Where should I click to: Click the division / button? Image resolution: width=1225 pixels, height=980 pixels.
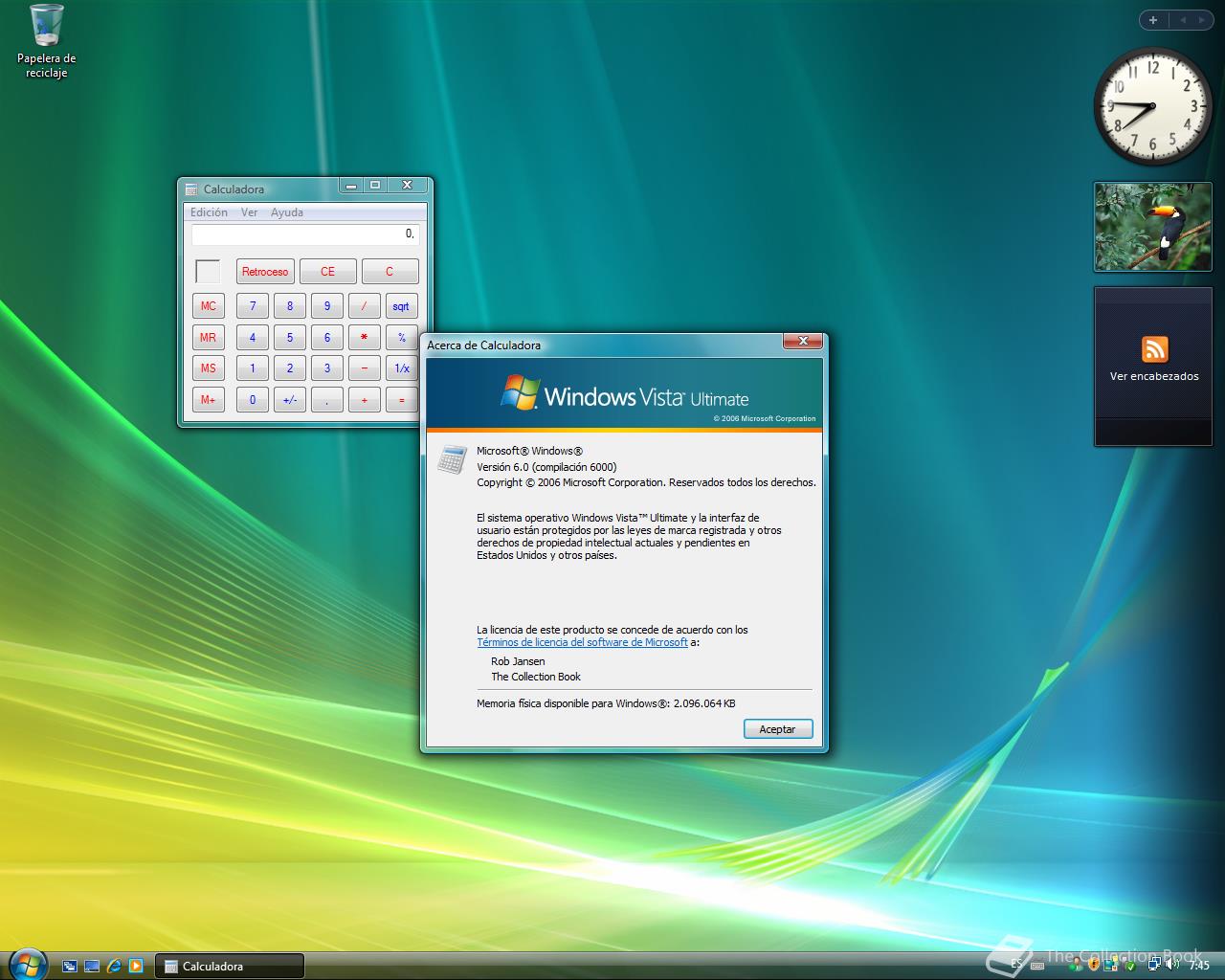(365, 306)
